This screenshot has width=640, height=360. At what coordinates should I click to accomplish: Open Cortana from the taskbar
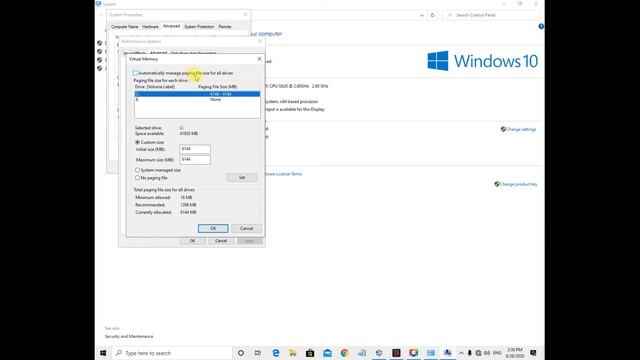click(241, 353)
